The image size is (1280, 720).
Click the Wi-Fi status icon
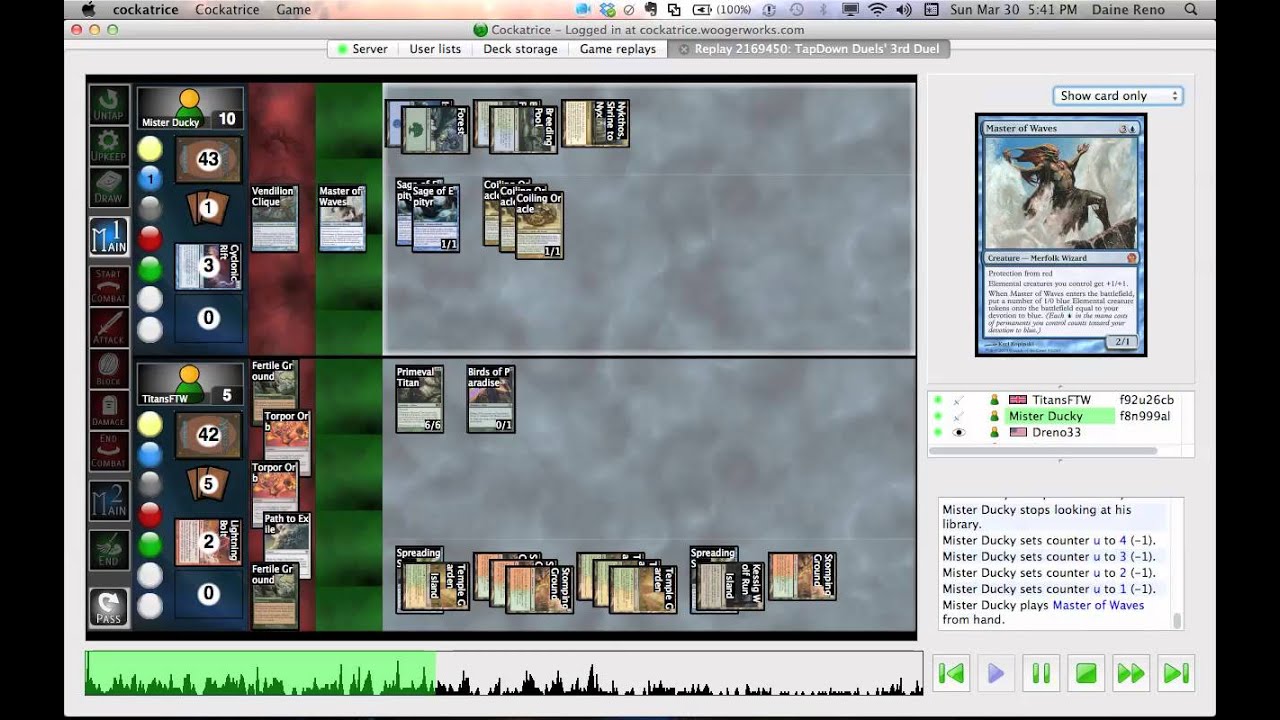tap(877, 10)
